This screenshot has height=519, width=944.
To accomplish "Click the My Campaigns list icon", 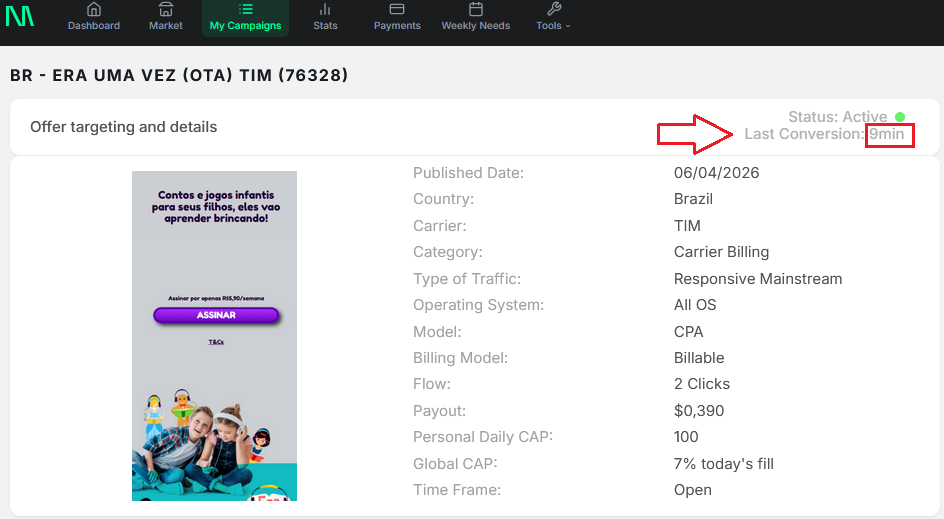I will click(x=246, y=9).
